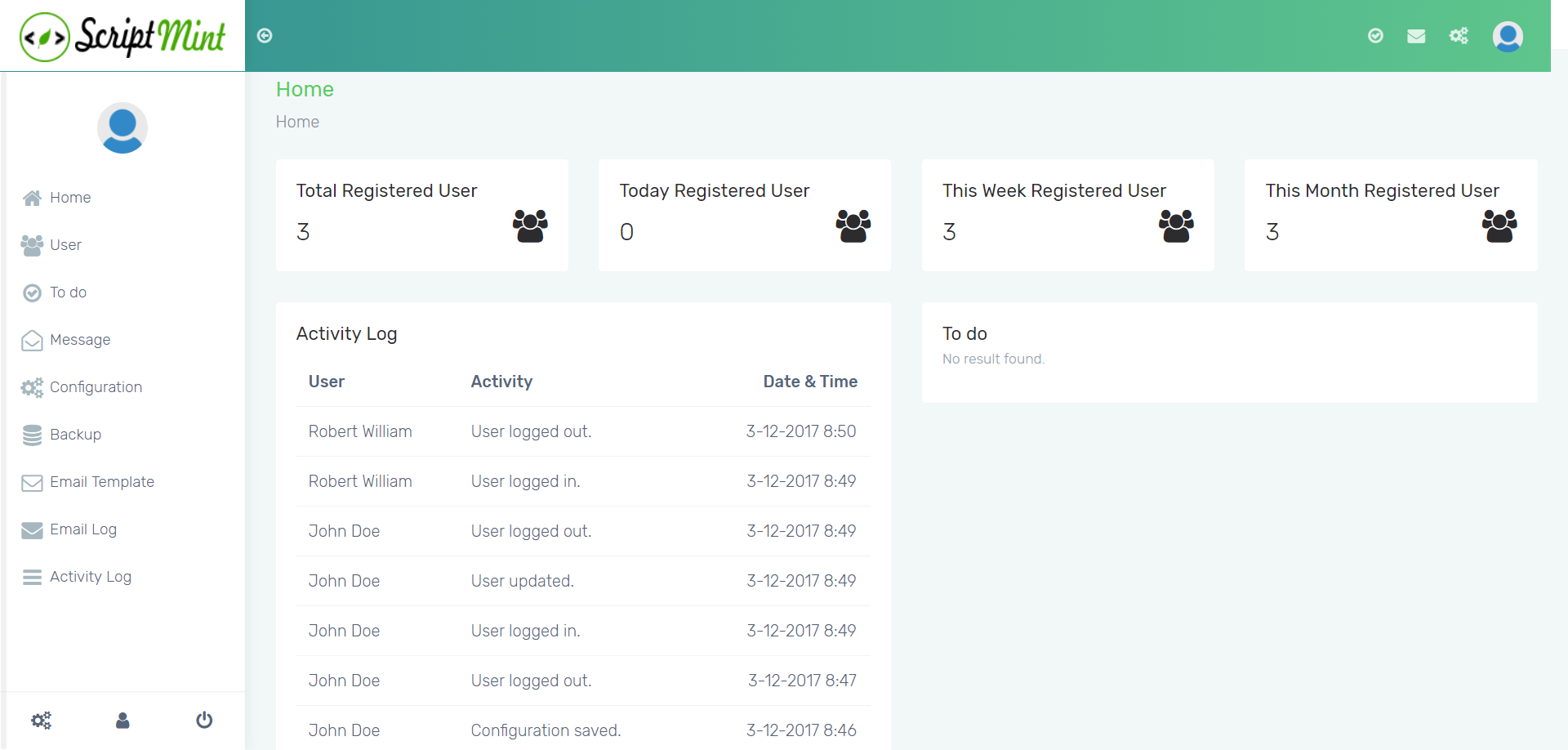The width and height of the screenshot is (1568, 750).
Task: Click the Configuration gears icon in sidebar
Action: pyautogui.click(x=32, y=387)
